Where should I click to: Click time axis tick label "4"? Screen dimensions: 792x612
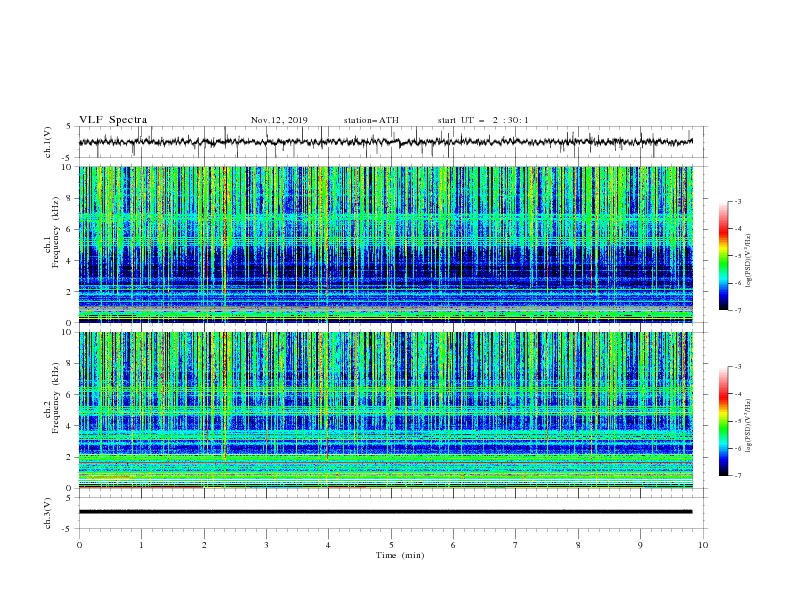[x=328, y=545]
